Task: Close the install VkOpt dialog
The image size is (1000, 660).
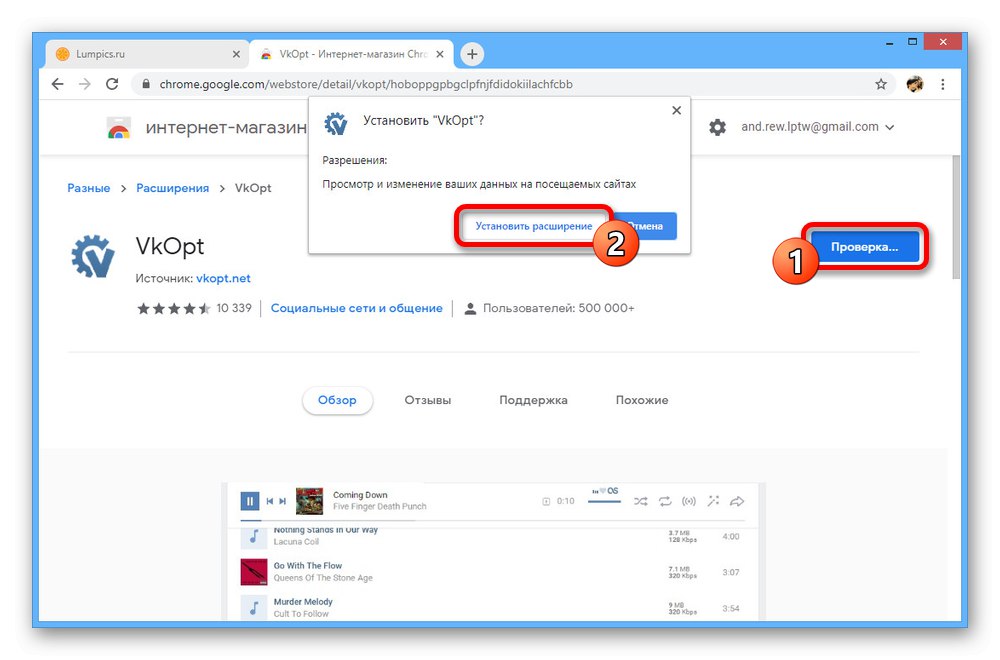Action: 676,110
